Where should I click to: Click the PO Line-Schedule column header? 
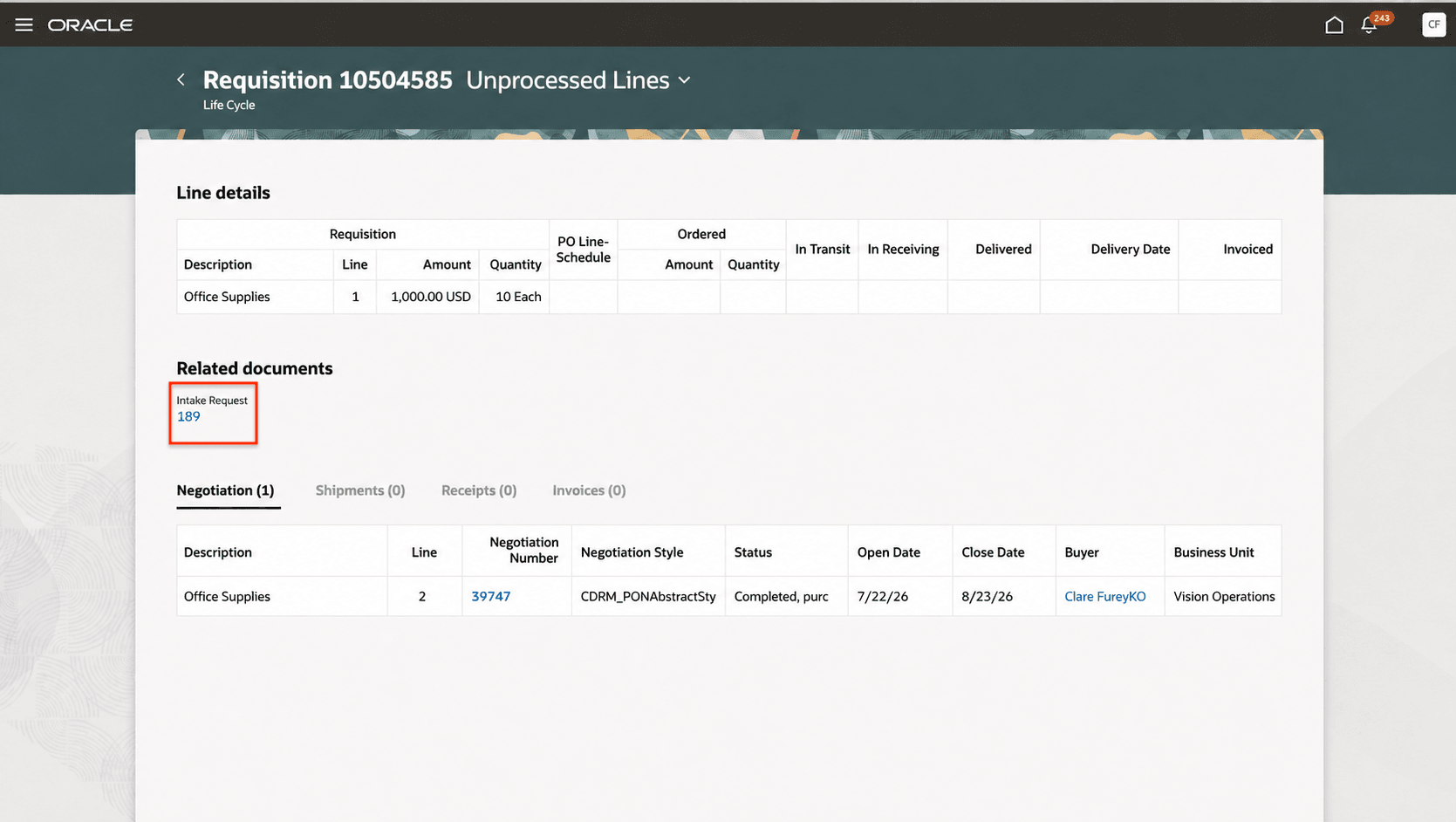click(x=583, y=250)
